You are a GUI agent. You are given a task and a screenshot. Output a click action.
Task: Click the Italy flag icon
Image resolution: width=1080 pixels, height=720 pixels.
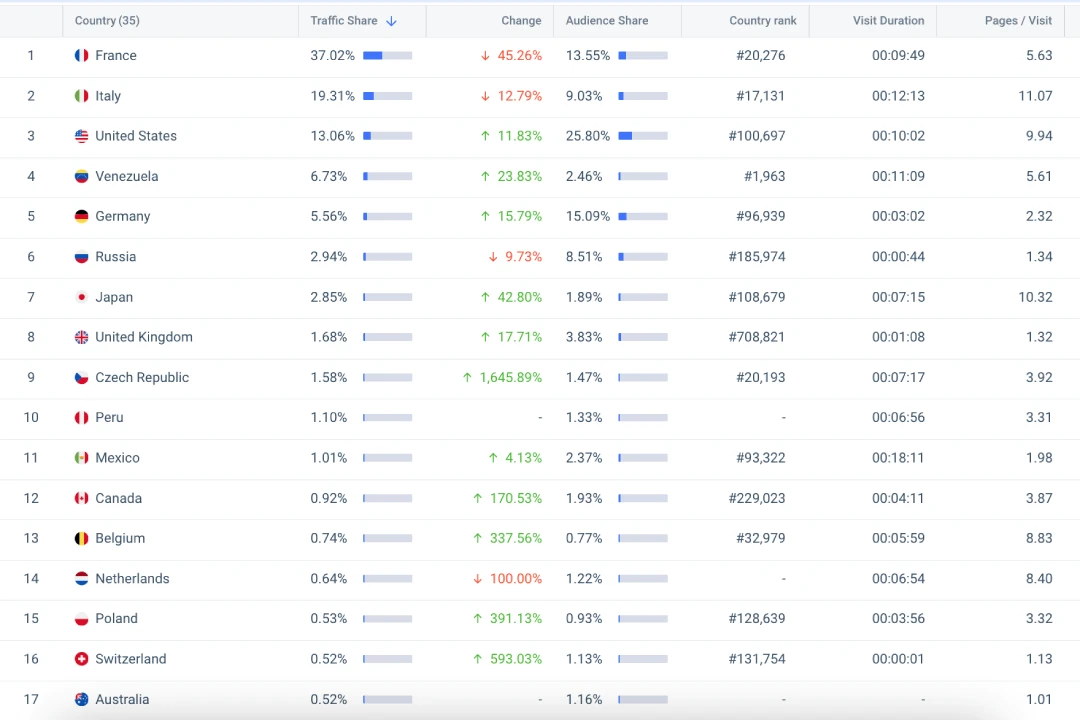[x=82, y=96]
